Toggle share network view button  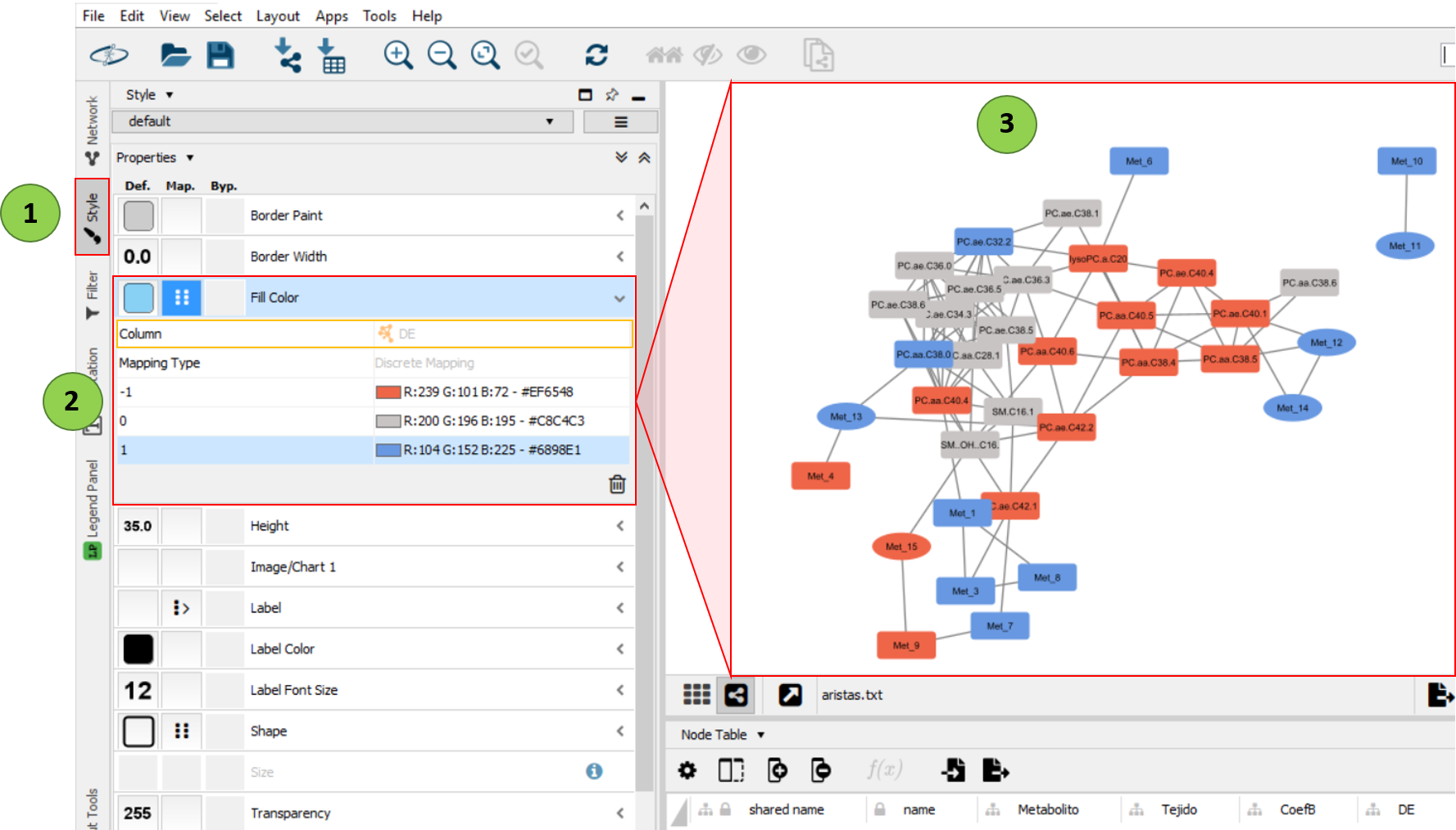click(x=736, y=695)
